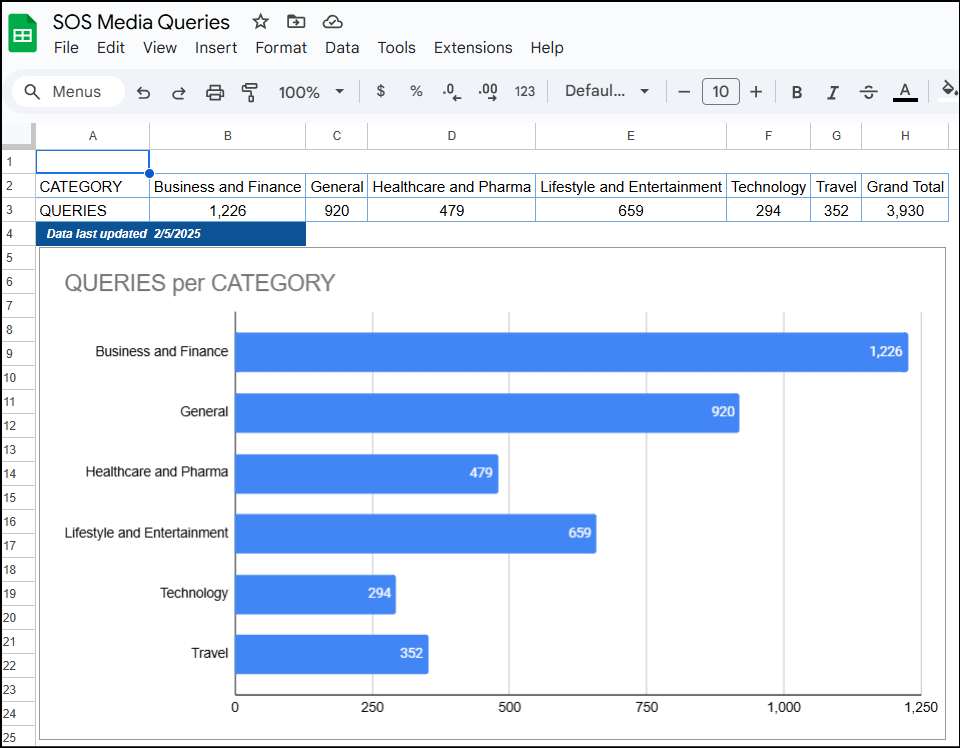Open the File menu

[66, 48]
